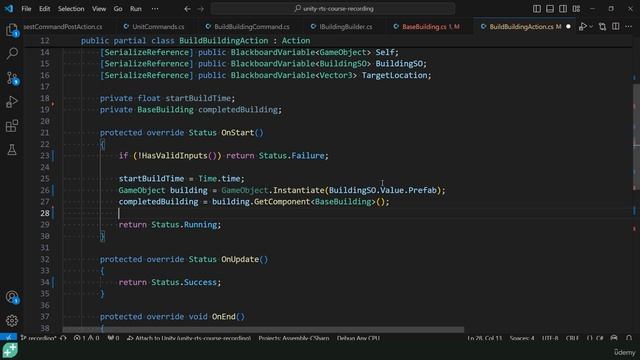
Task: Change indentation via Spaces: 4
Action: coord(522,338)
